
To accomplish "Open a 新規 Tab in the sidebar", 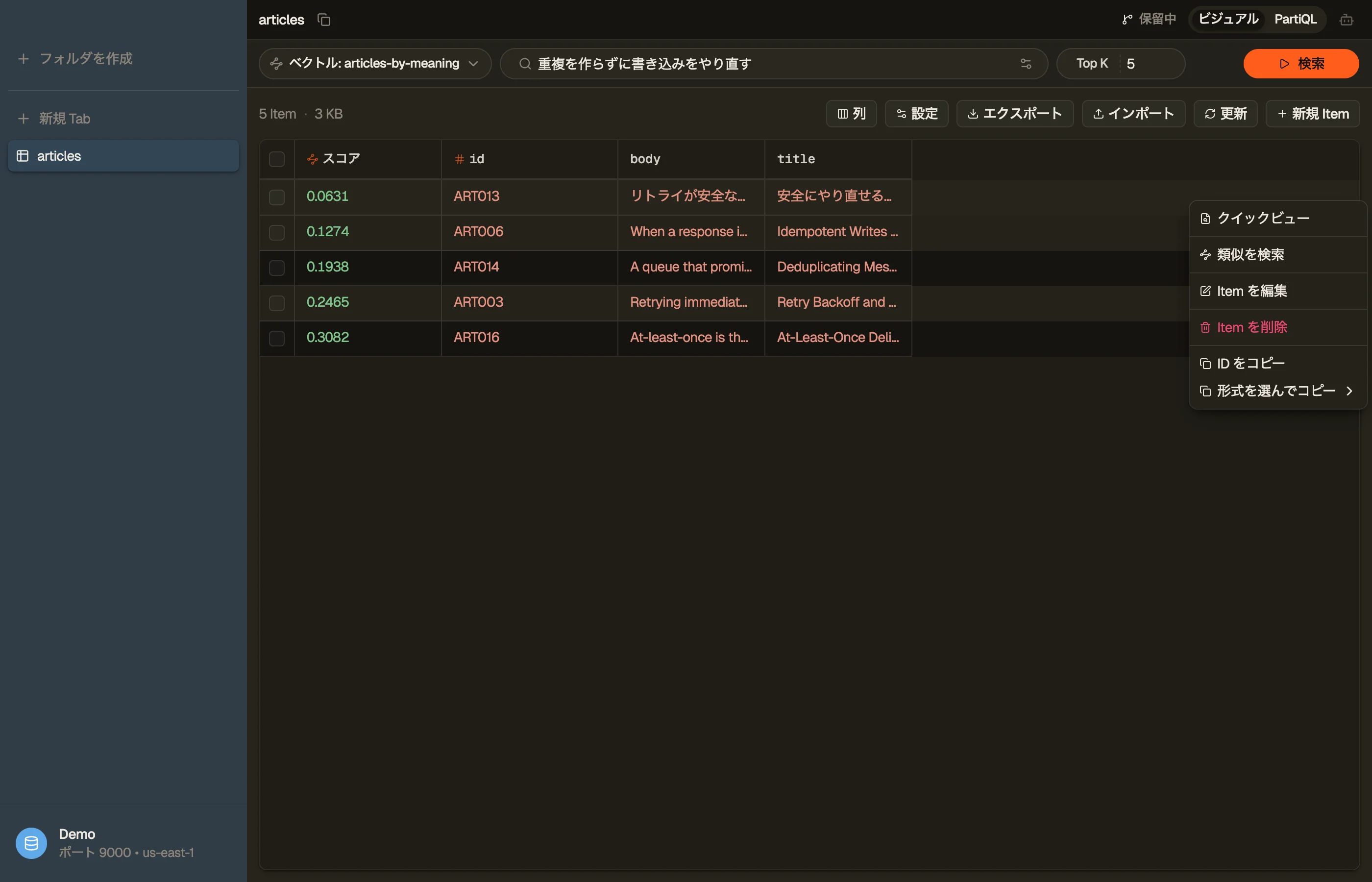I will tap(54, 119).
